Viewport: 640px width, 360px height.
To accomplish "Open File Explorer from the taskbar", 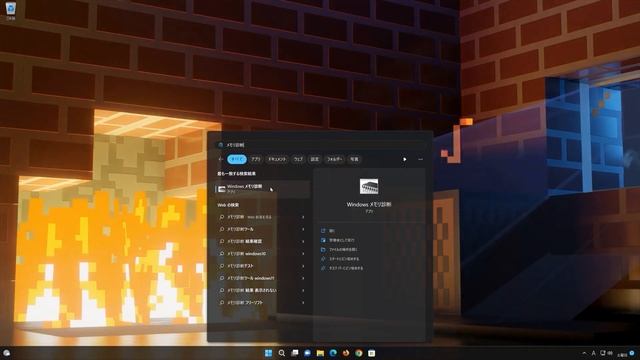I will pos(320,353).
